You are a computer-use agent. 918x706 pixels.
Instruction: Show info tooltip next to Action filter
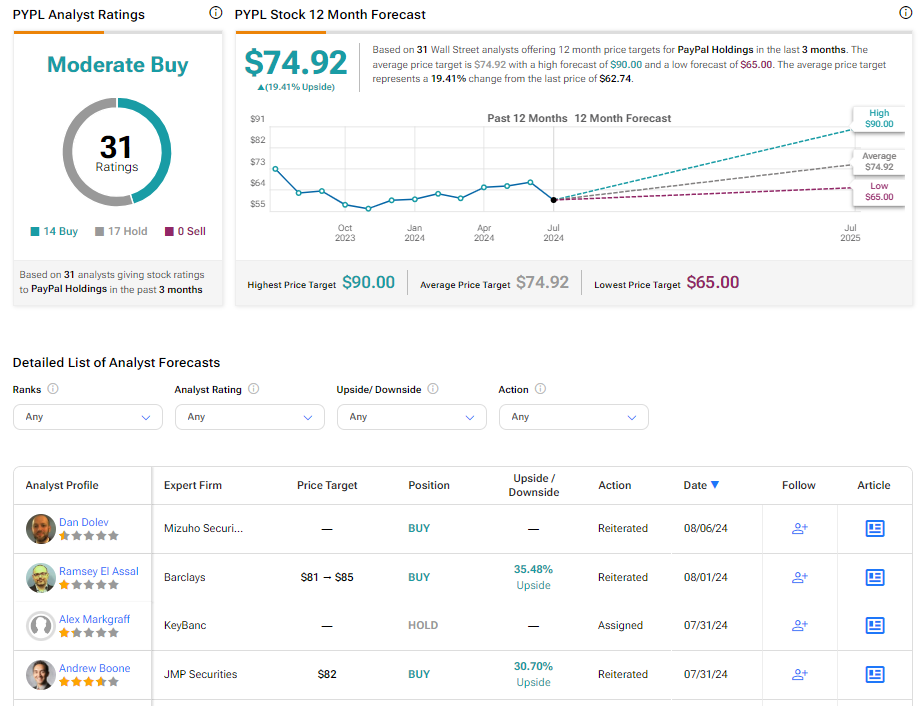coord(540,389)
